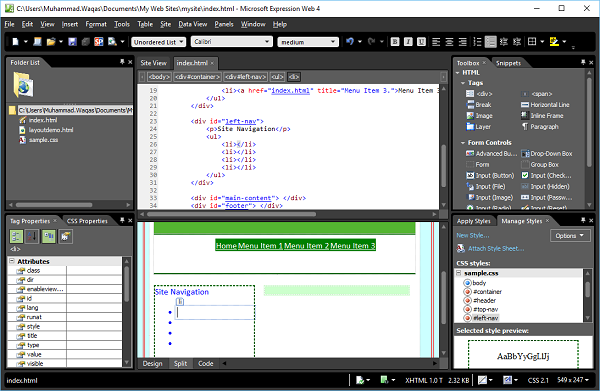This screenshot has width=600, height=391.
Task: Click the Save icon in toolbar
Action: [x=72, y=42]
